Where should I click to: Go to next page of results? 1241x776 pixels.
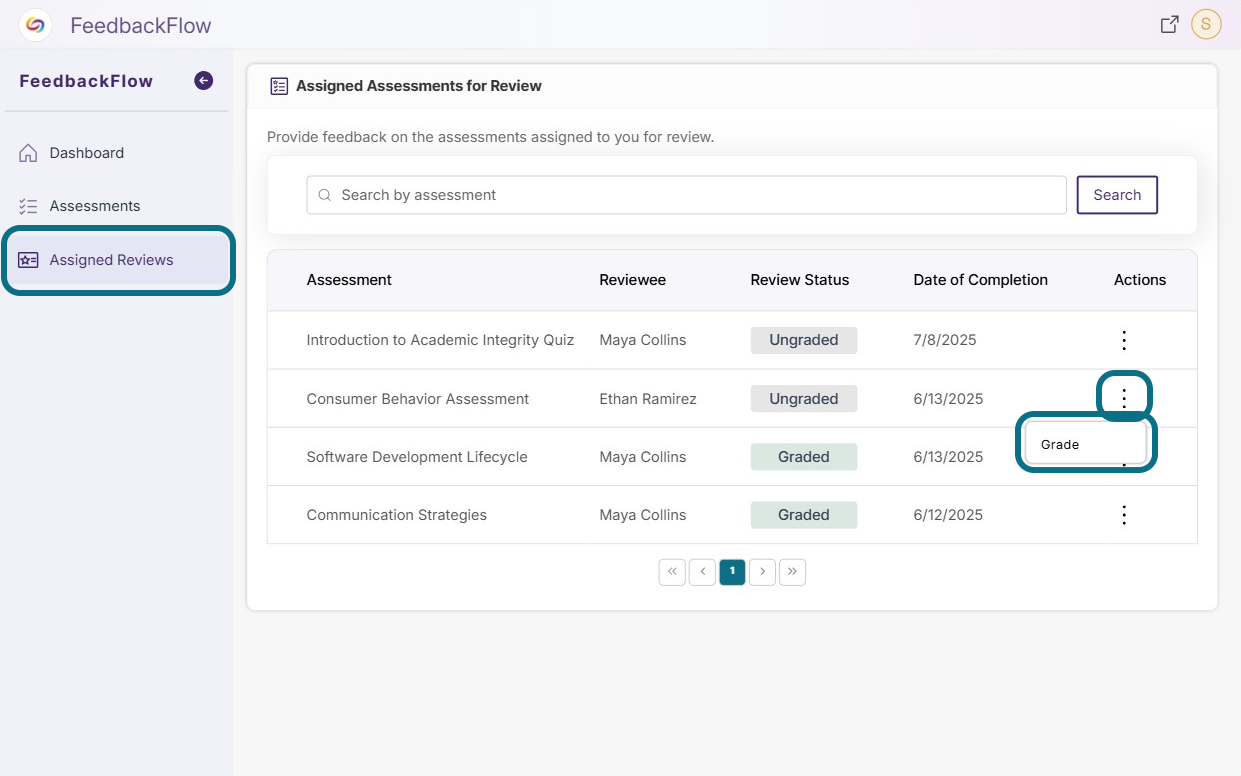pyautogui.click(x=762, y=571)
